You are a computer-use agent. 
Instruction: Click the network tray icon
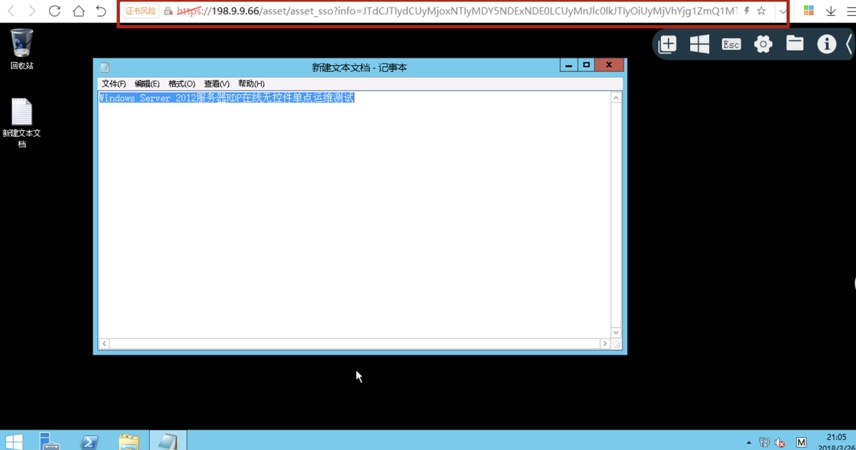[x=764, y=442]
